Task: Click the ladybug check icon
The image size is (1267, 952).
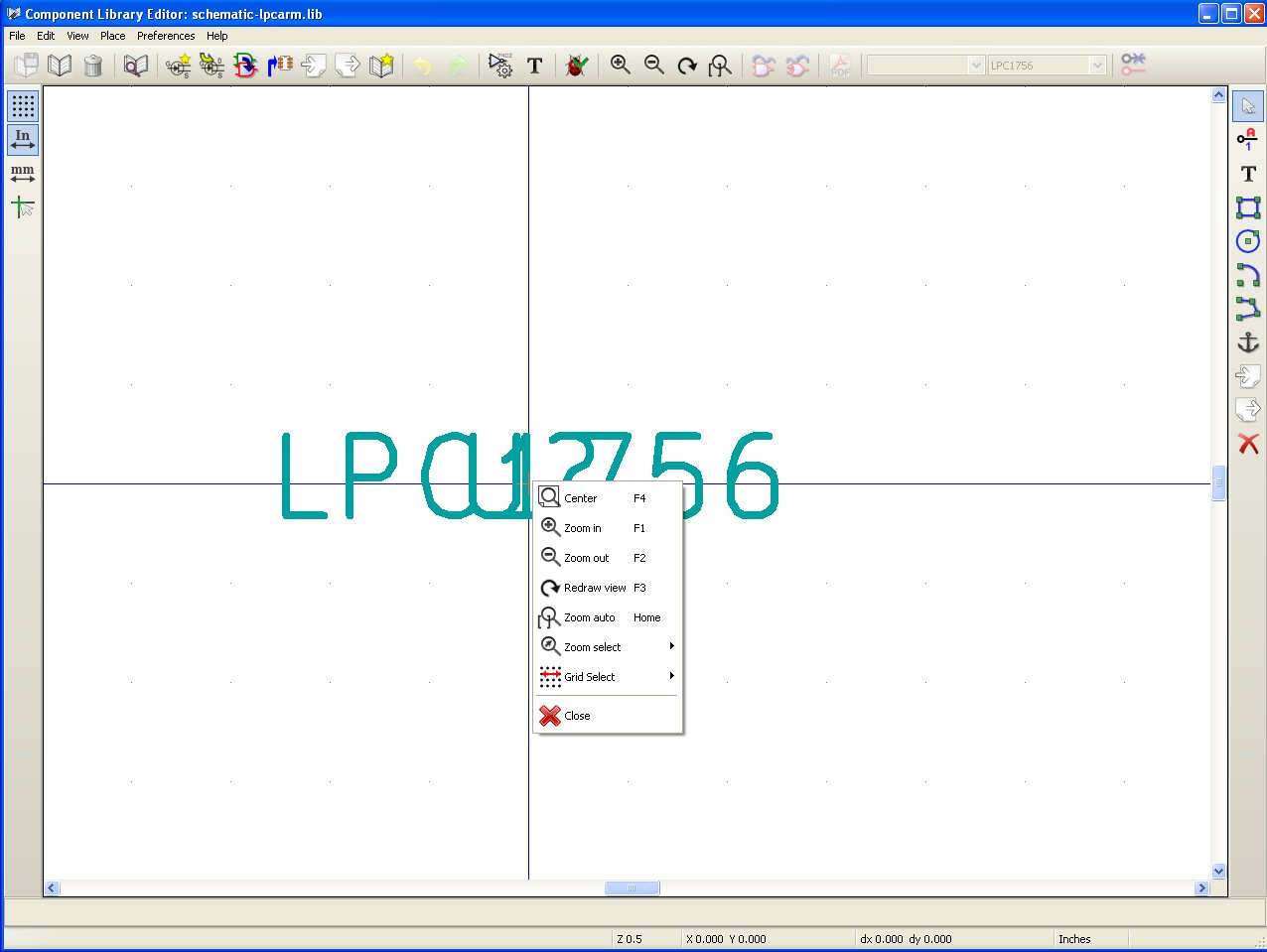Action: point(577,66)
